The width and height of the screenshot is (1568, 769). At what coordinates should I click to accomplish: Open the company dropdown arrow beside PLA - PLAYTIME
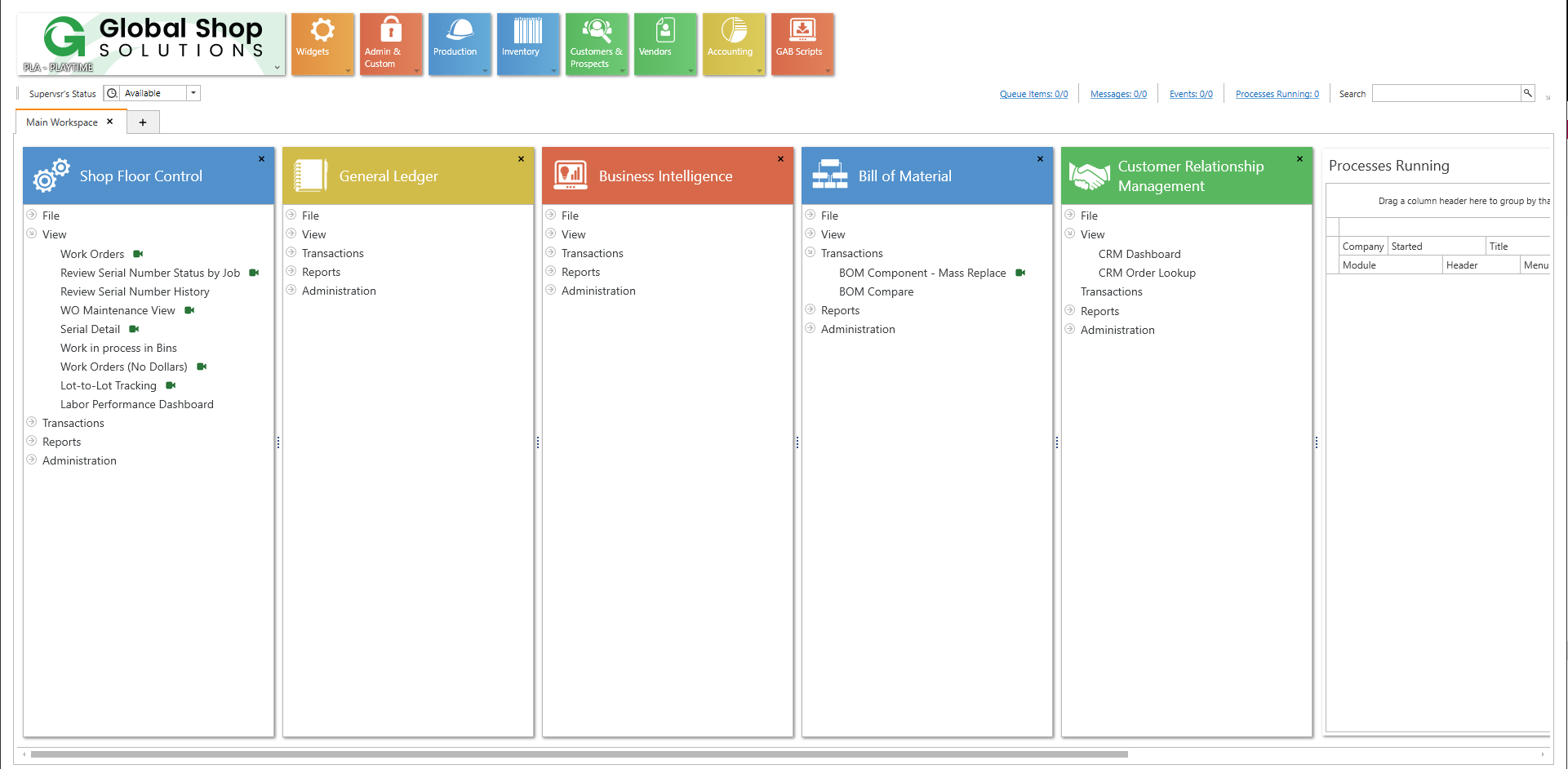click(x=278, y=68)
